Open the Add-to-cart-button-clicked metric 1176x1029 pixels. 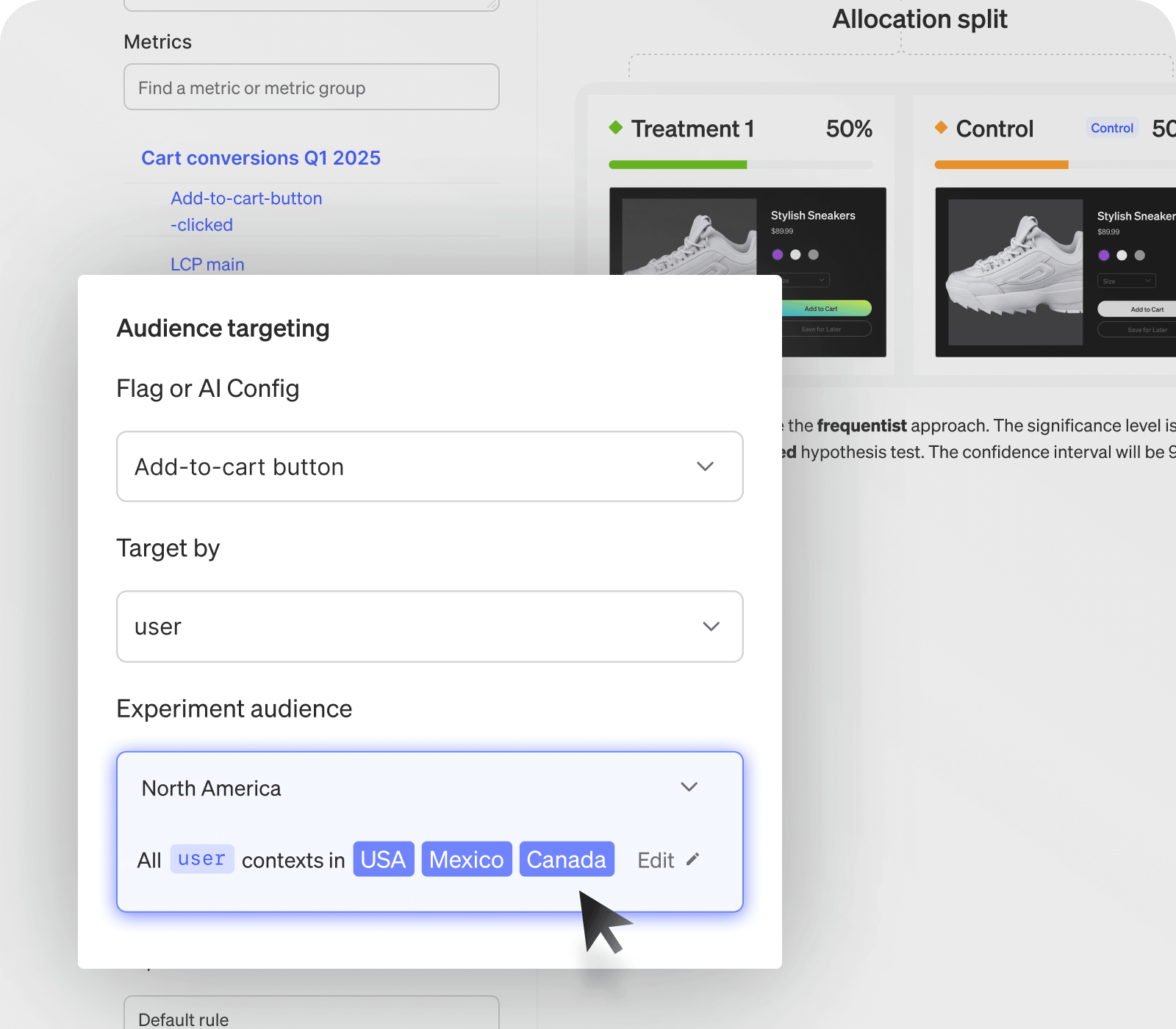coord(246,212)
